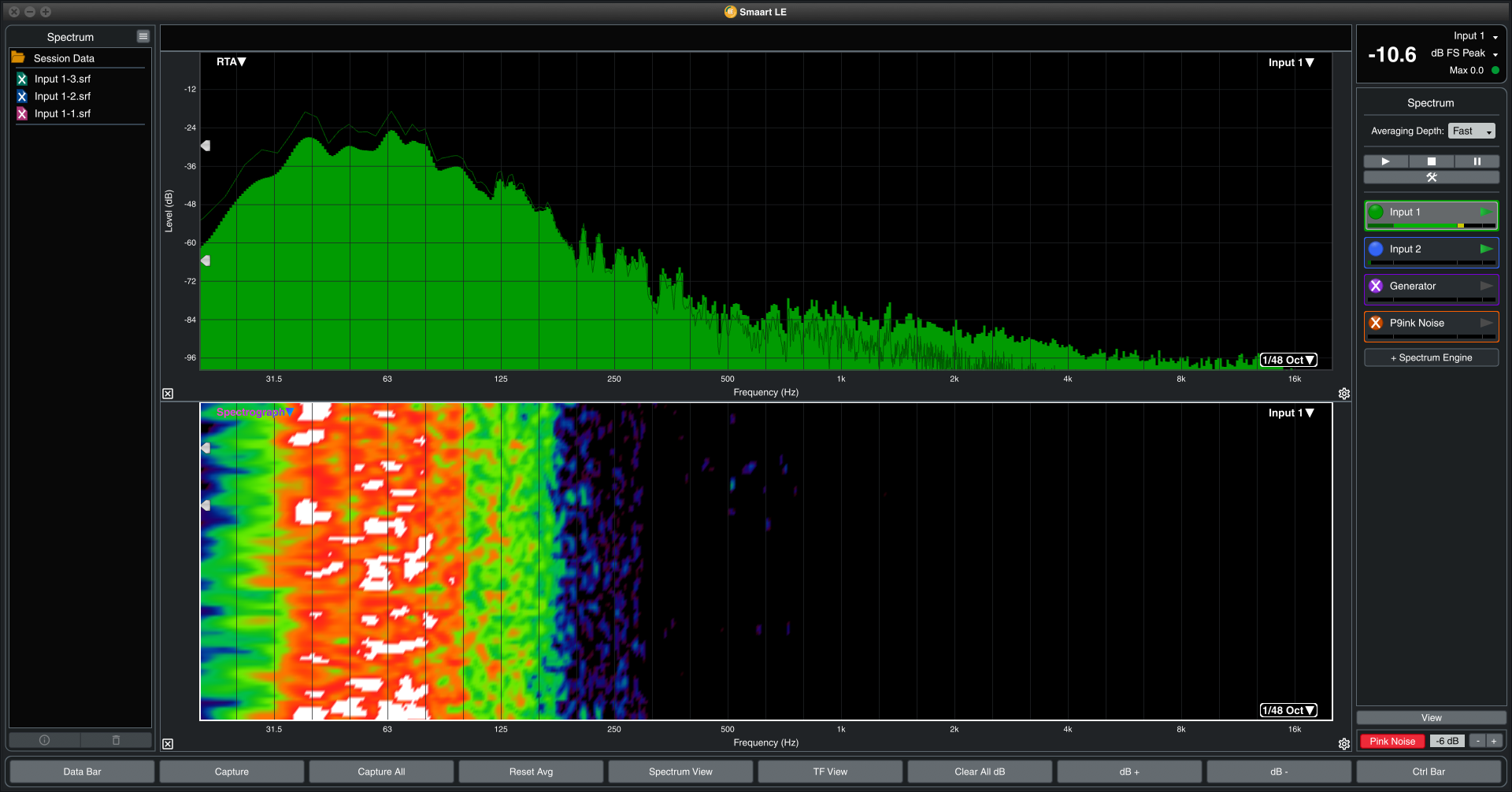Click the Smaart LE title icon
This screenshot has height=792, width=1512.
coord(730,12)
